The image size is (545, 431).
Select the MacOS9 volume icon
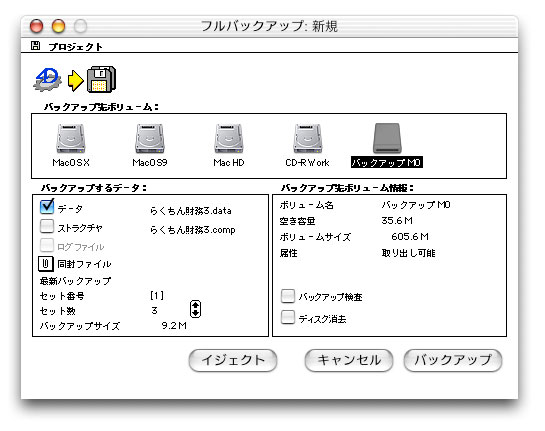click(150, 138)
